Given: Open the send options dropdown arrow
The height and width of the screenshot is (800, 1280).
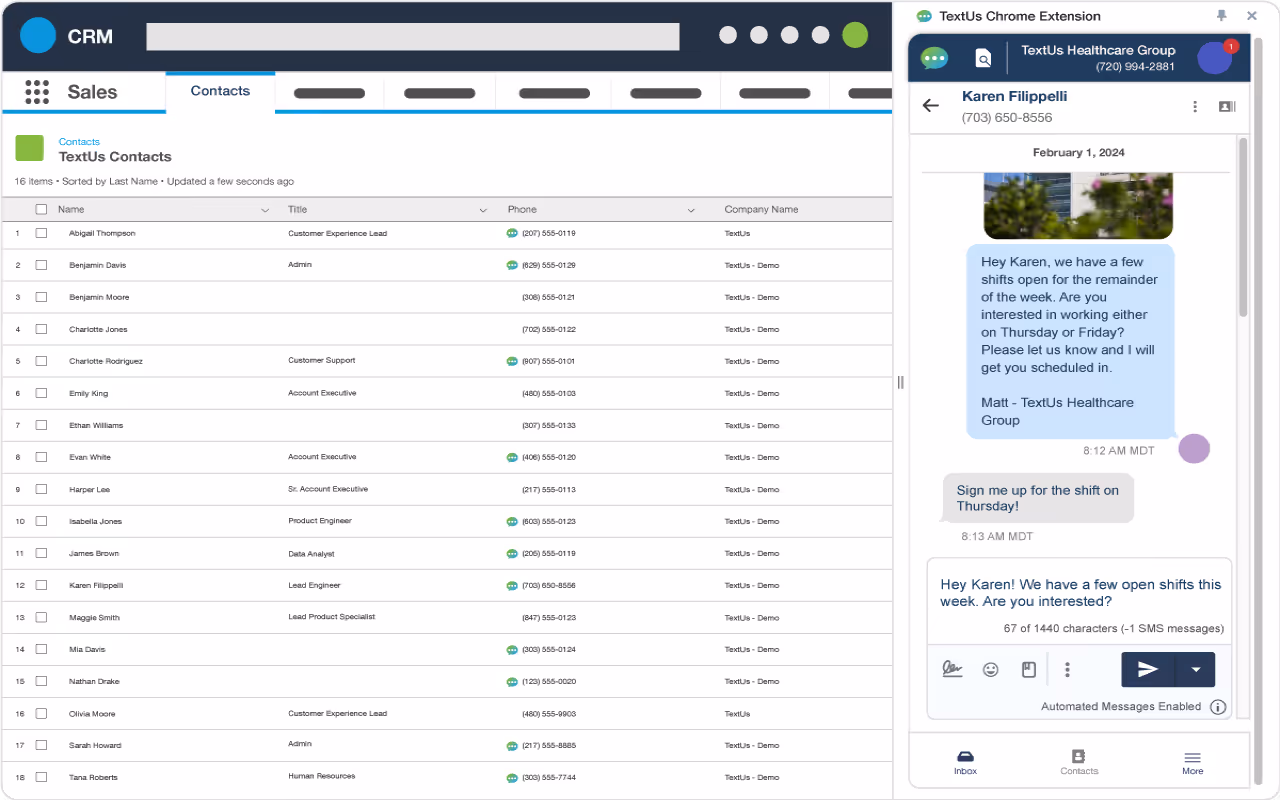Looking at the screenshot, I should click(x=1196, y=669).
